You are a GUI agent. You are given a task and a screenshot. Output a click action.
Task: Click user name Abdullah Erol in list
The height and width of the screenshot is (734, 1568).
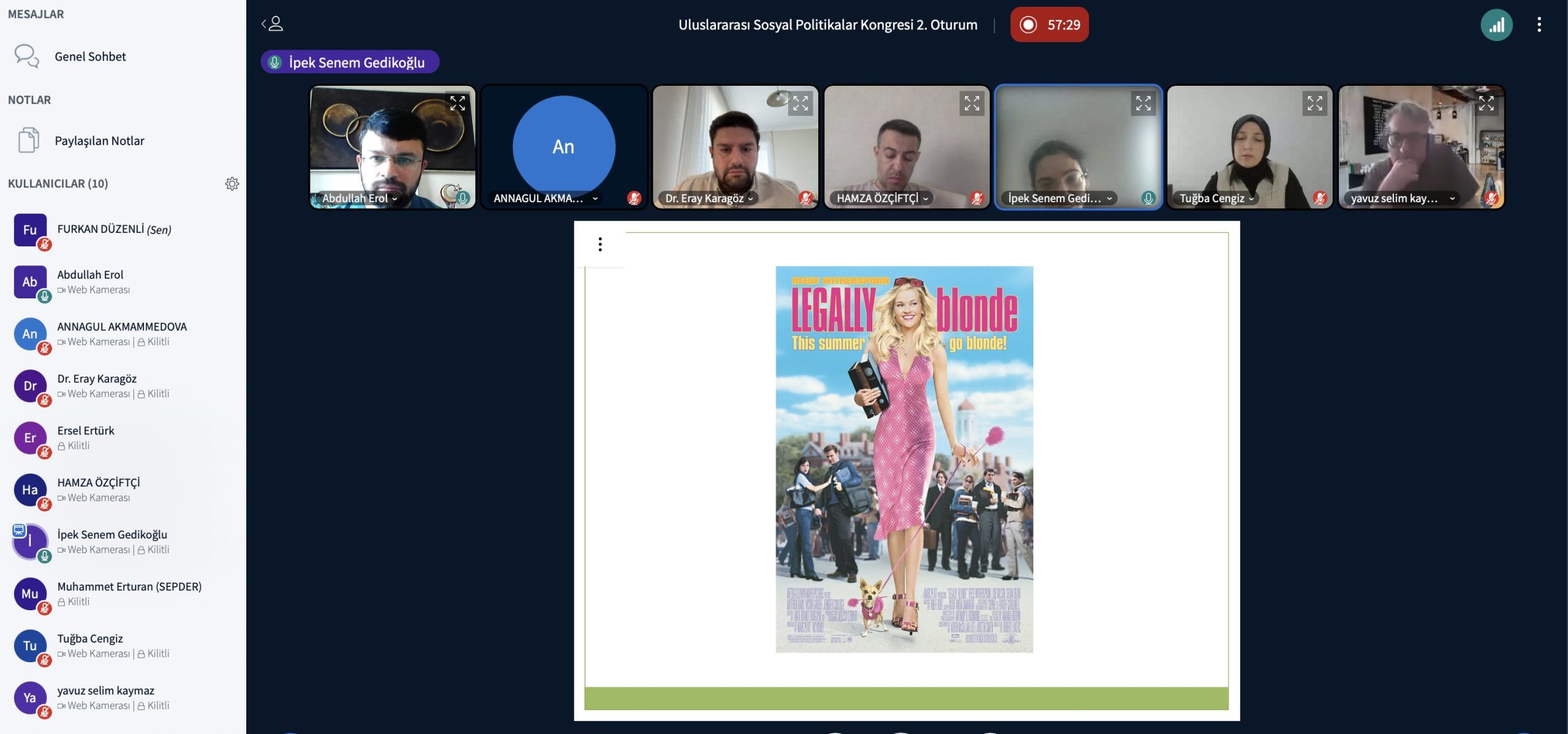(90, 274)
